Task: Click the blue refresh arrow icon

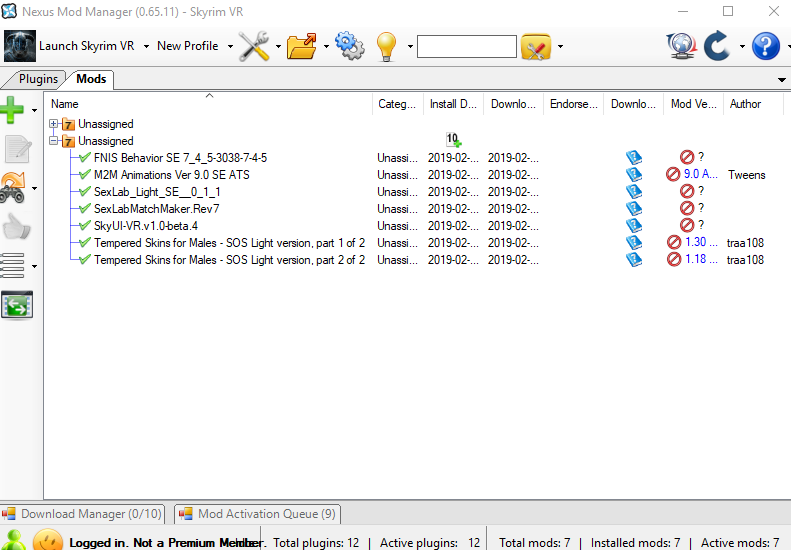Action: click(x=716, y=46)
